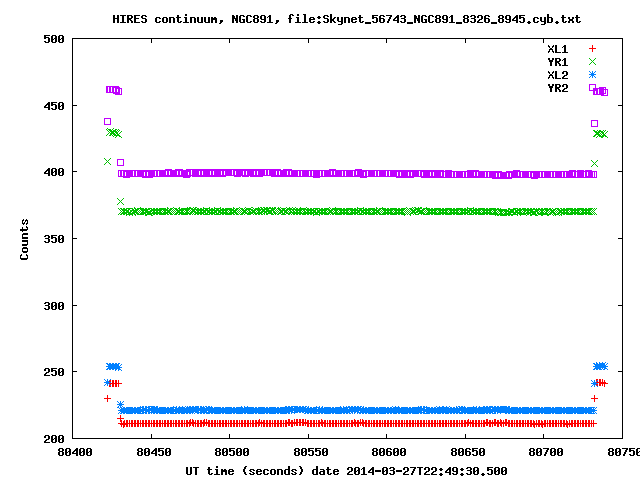640x480 pixels.
Task: Click the UT time x-axis label
Action: tap(346, 471)
